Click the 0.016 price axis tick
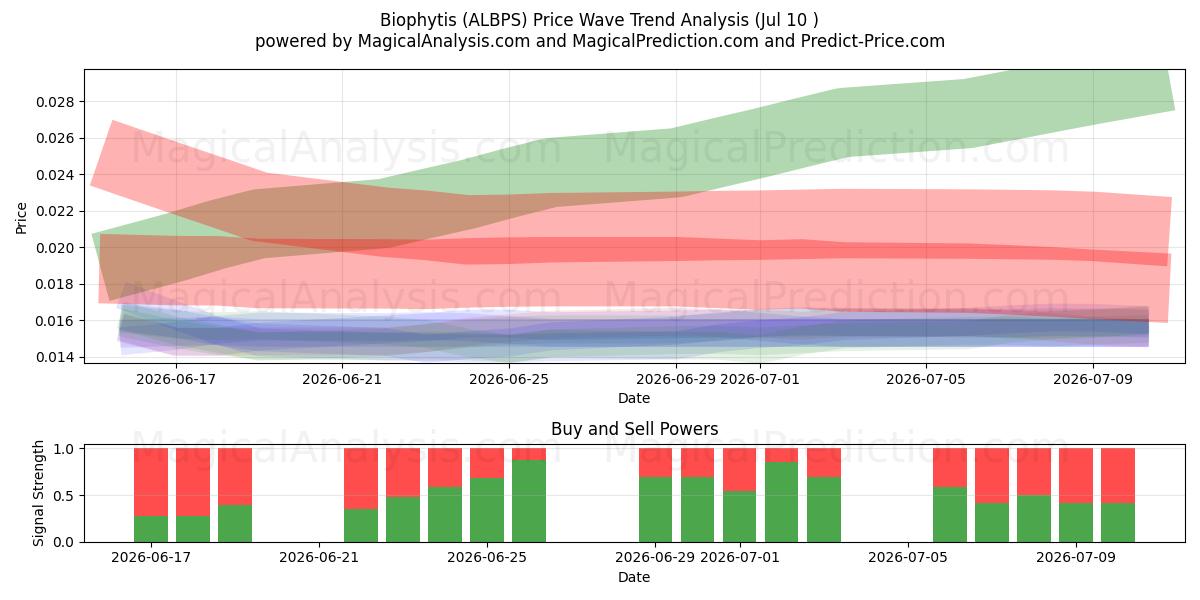This screenshot has height=600, width=1200. (56, 321)
